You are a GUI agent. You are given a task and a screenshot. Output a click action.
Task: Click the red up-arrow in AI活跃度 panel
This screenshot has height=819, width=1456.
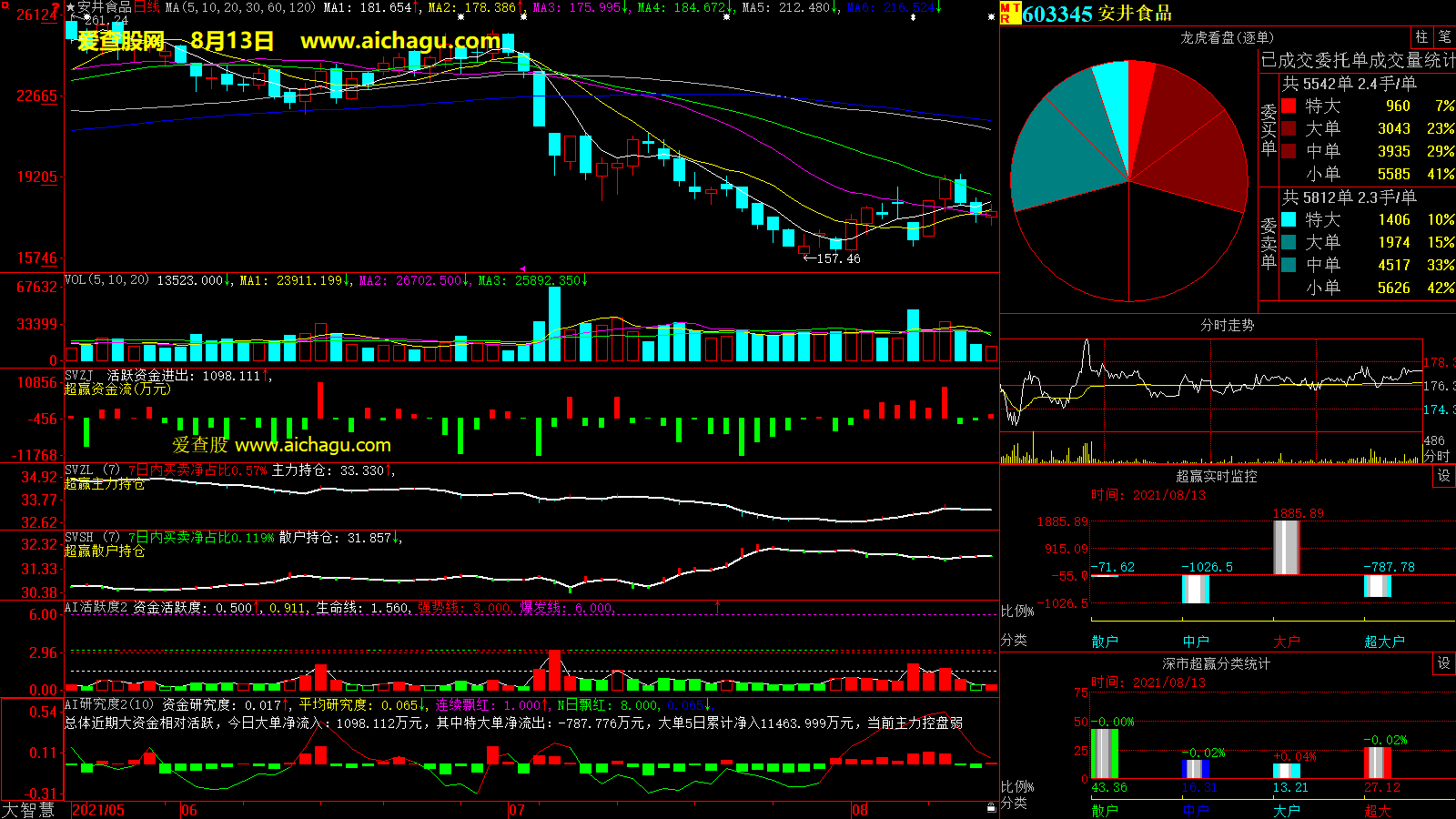pos(717,606)
